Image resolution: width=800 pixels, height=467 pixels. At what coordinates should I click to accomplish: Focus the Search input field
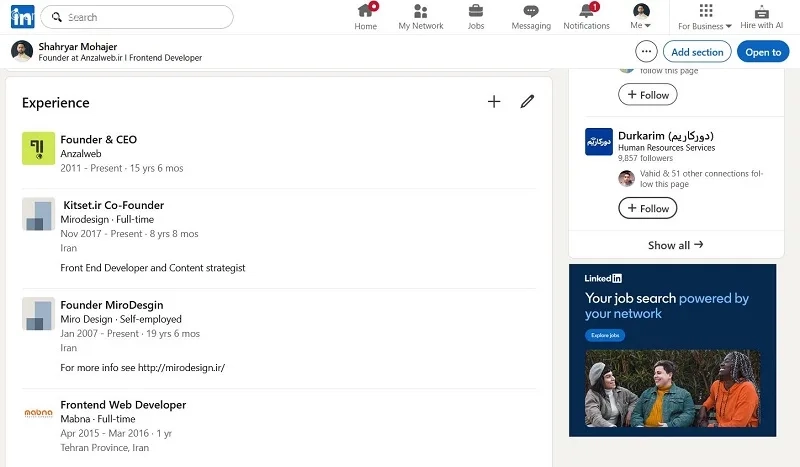tap(137, 17)
